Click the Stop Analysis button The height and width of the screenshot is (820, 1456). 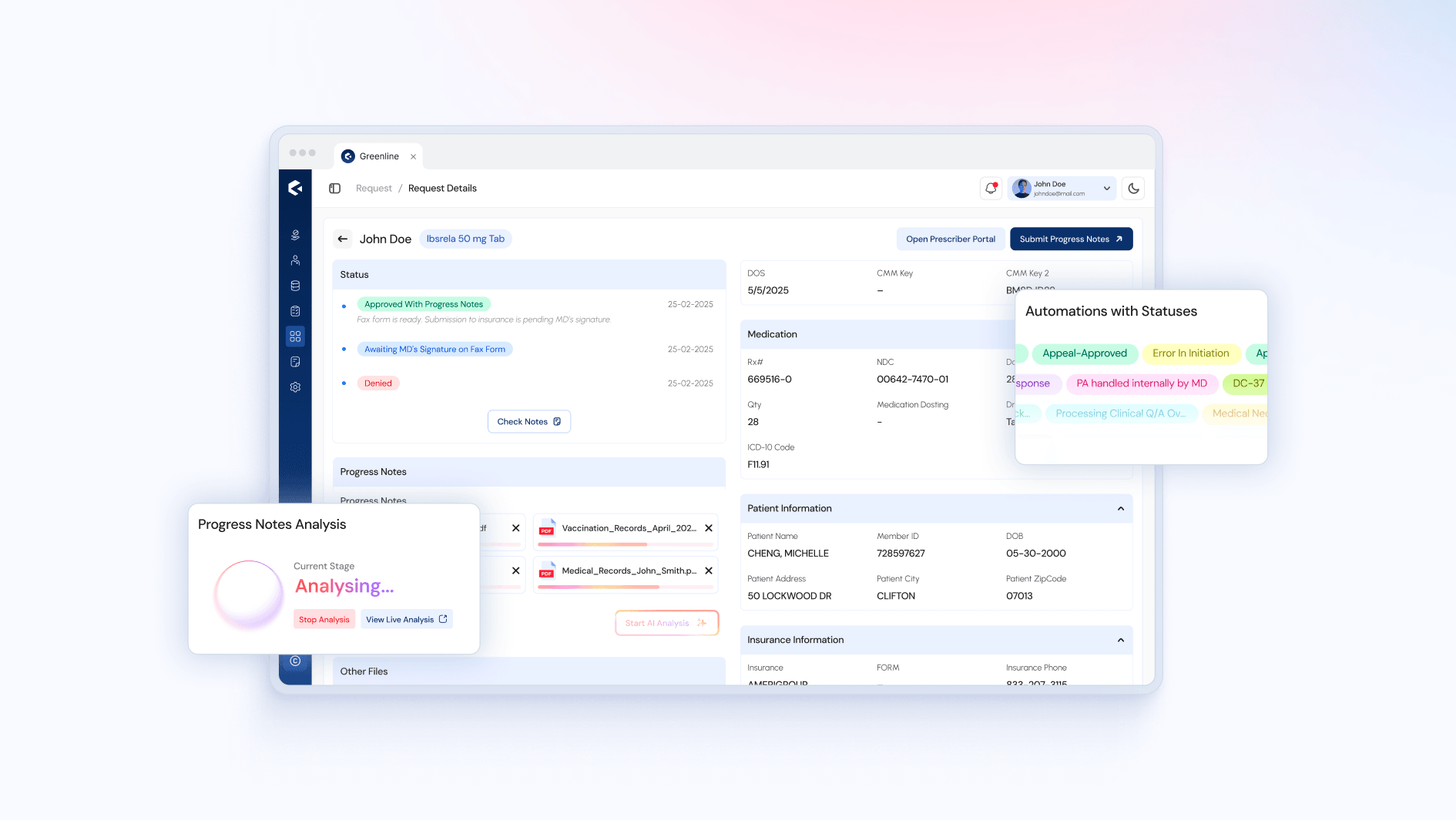324,619
